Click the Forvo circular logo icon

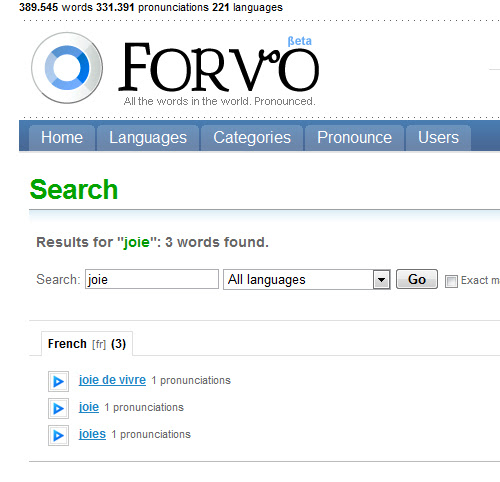click(x=67, y=68)
